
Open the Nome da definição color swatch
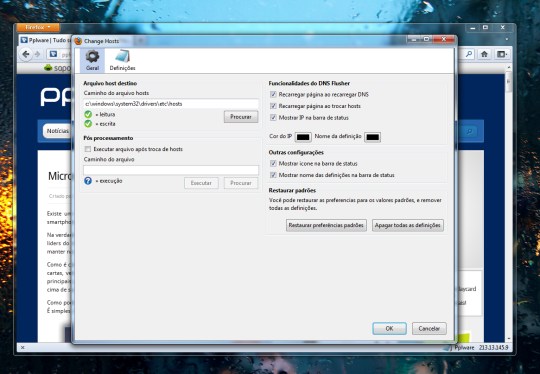373,137
